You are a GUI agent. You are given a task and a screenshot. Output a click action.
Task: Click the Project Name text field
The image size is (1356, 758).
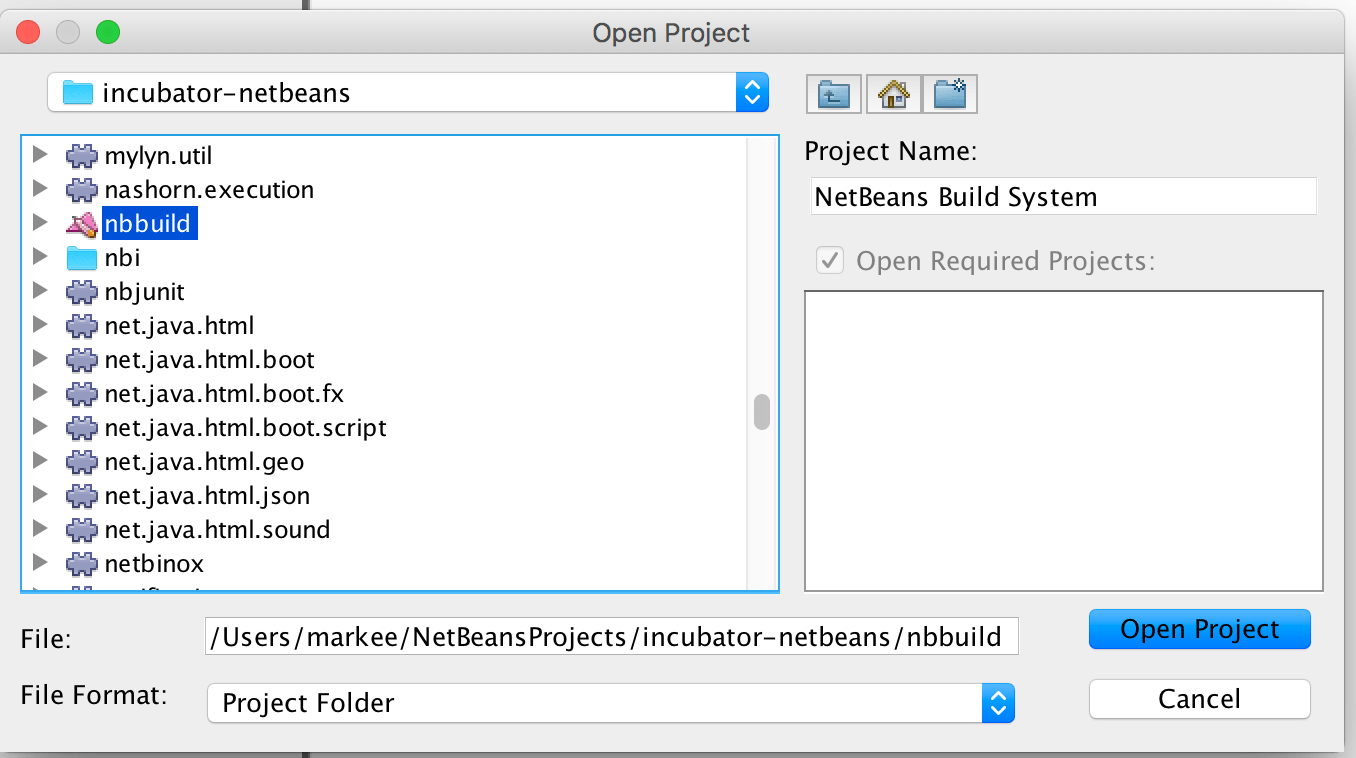coord(1061,197)
